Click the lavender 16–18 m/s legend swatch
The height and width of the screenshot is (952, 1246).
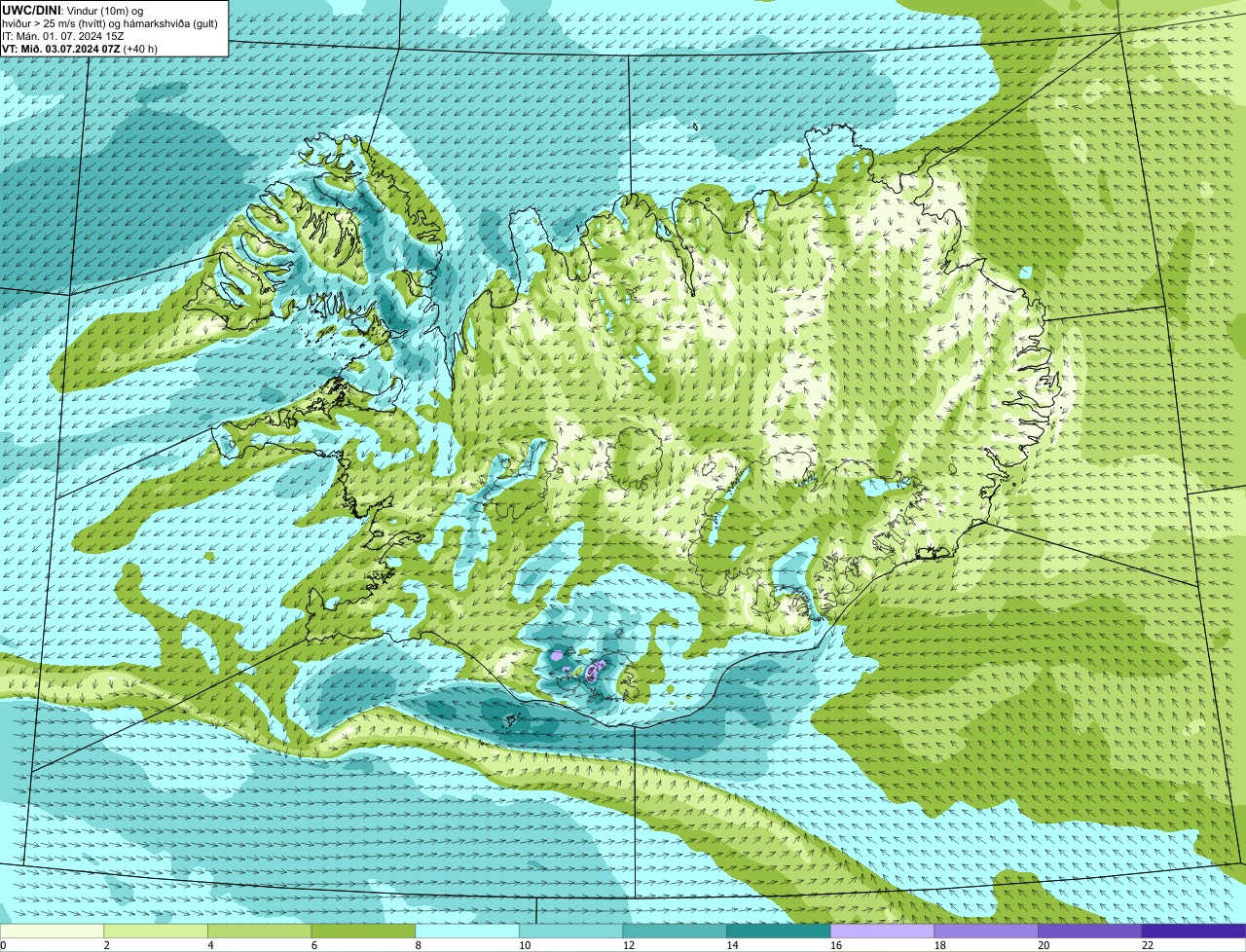click(x=882, y=932)
